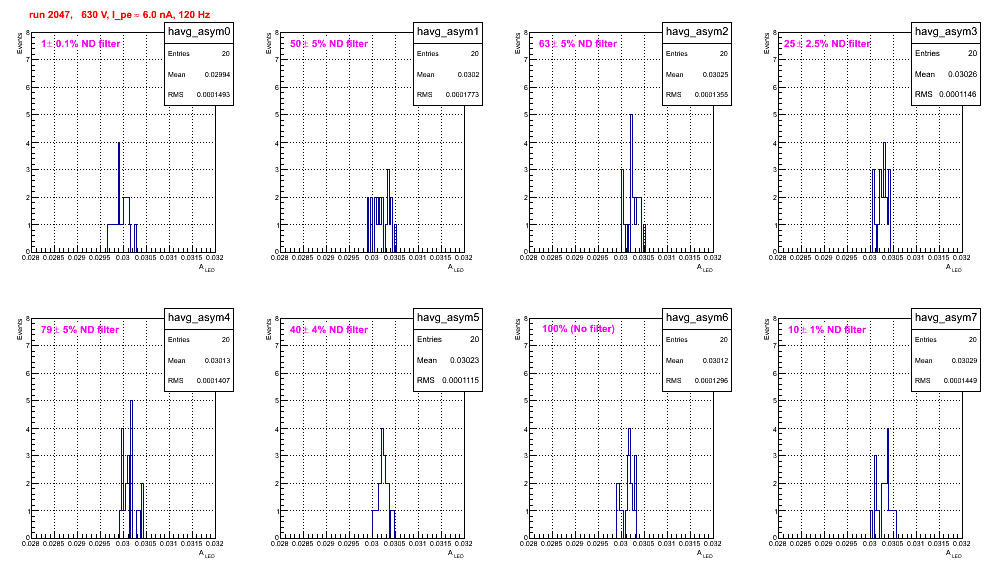This screenshot has width=996, height=572.
Task: Click RMS 0.0001146 in havg_asym3 stats
Action: point(946,94)
